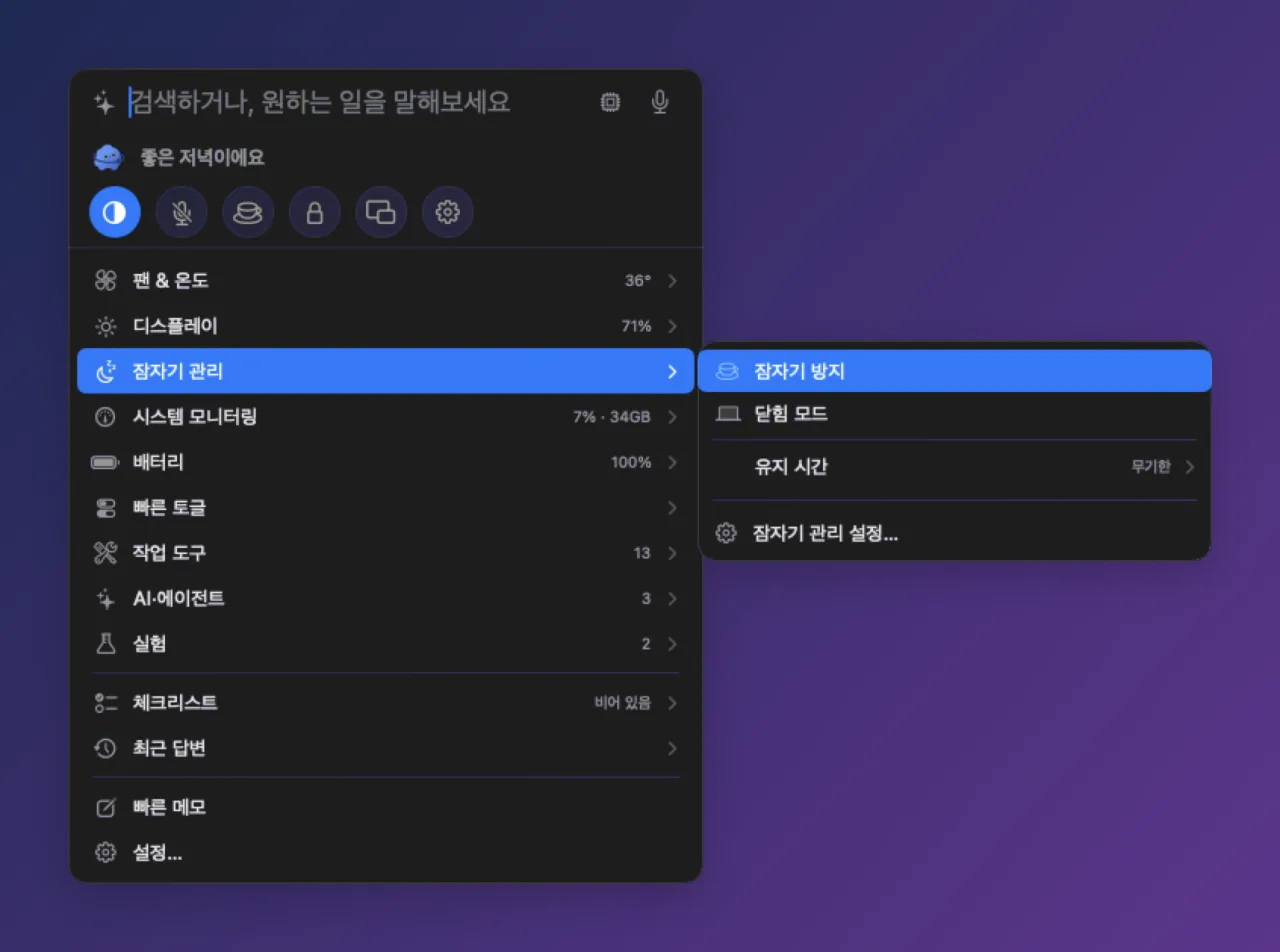The height and width of the screenshot is (952, 1280).
Task: Select the 닫힘 모드 submenu item
Action: 954,413
